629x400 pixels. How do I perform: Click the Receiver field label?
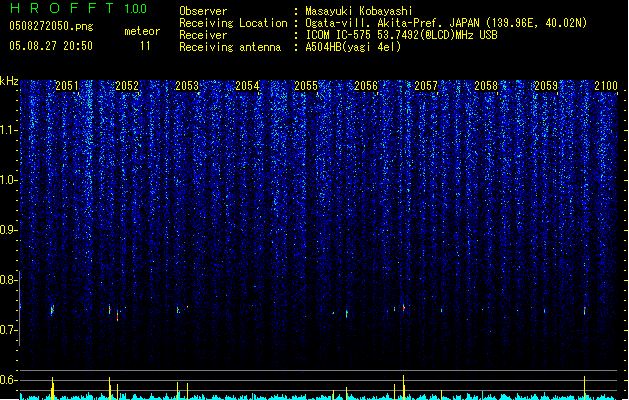click(x=203, y=35)
